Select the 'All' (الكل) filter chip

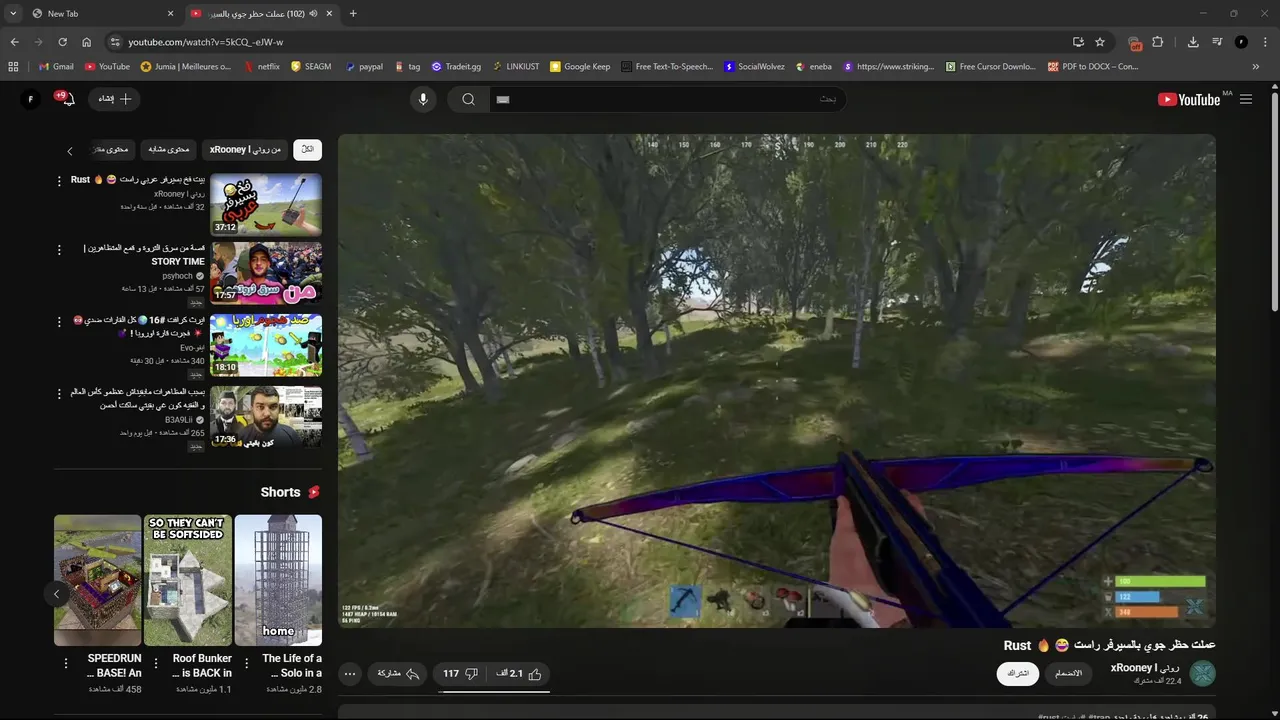pos(307,149)
